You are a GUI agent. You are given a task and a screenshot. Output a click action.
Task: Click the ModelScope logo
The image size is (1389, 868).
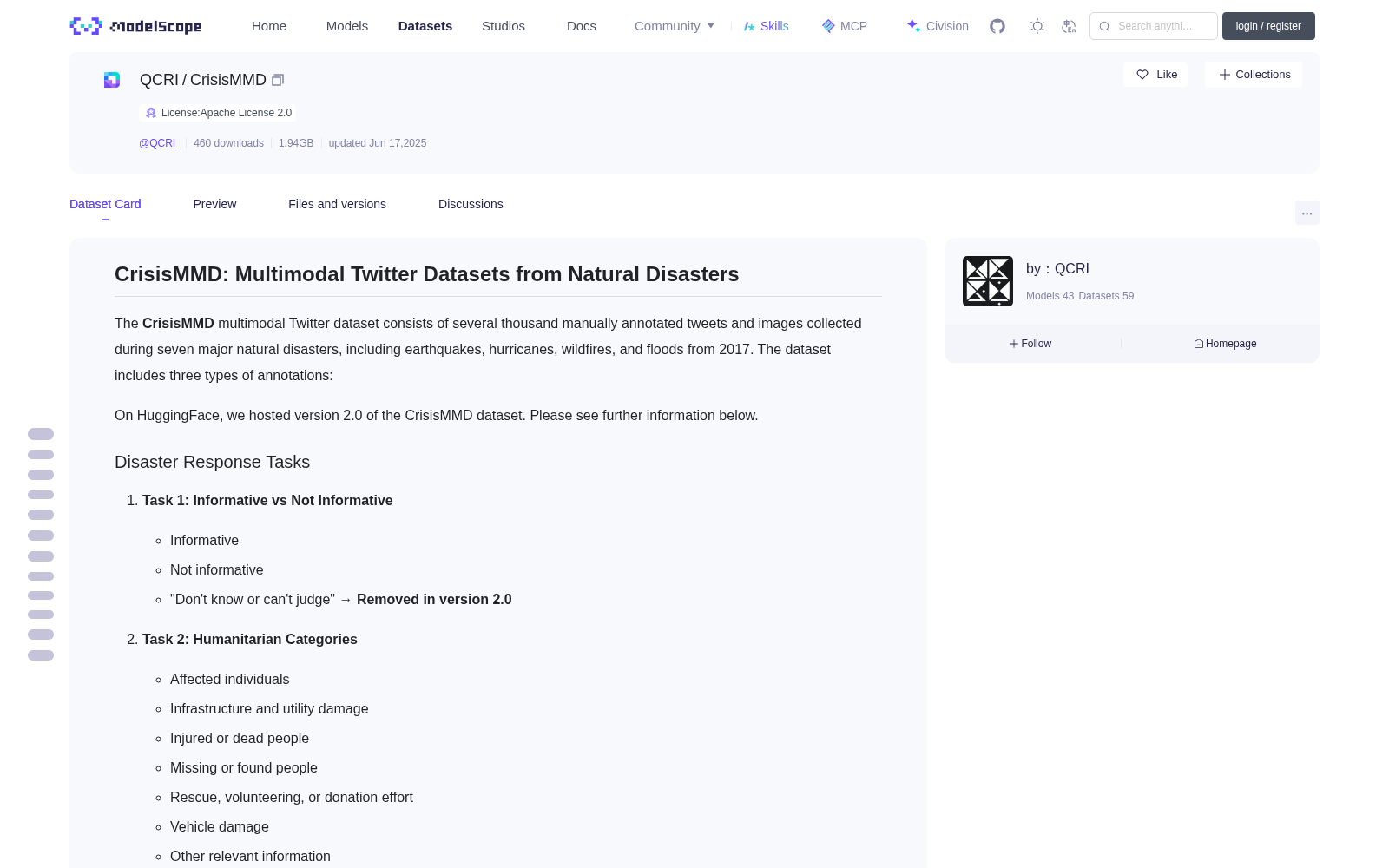tap(136, 26)
